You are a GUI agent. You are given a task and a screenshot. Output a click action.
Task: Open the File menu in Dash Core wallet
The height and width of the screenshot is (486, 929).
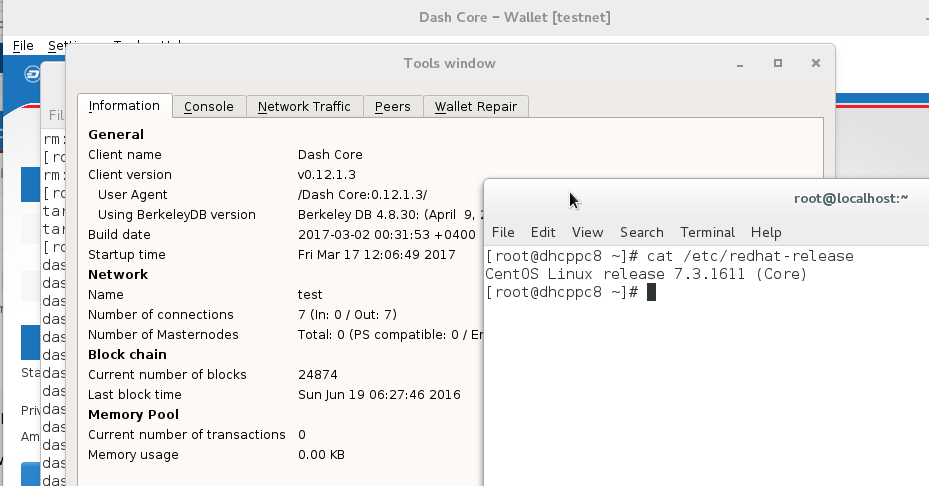pos(23,46)
